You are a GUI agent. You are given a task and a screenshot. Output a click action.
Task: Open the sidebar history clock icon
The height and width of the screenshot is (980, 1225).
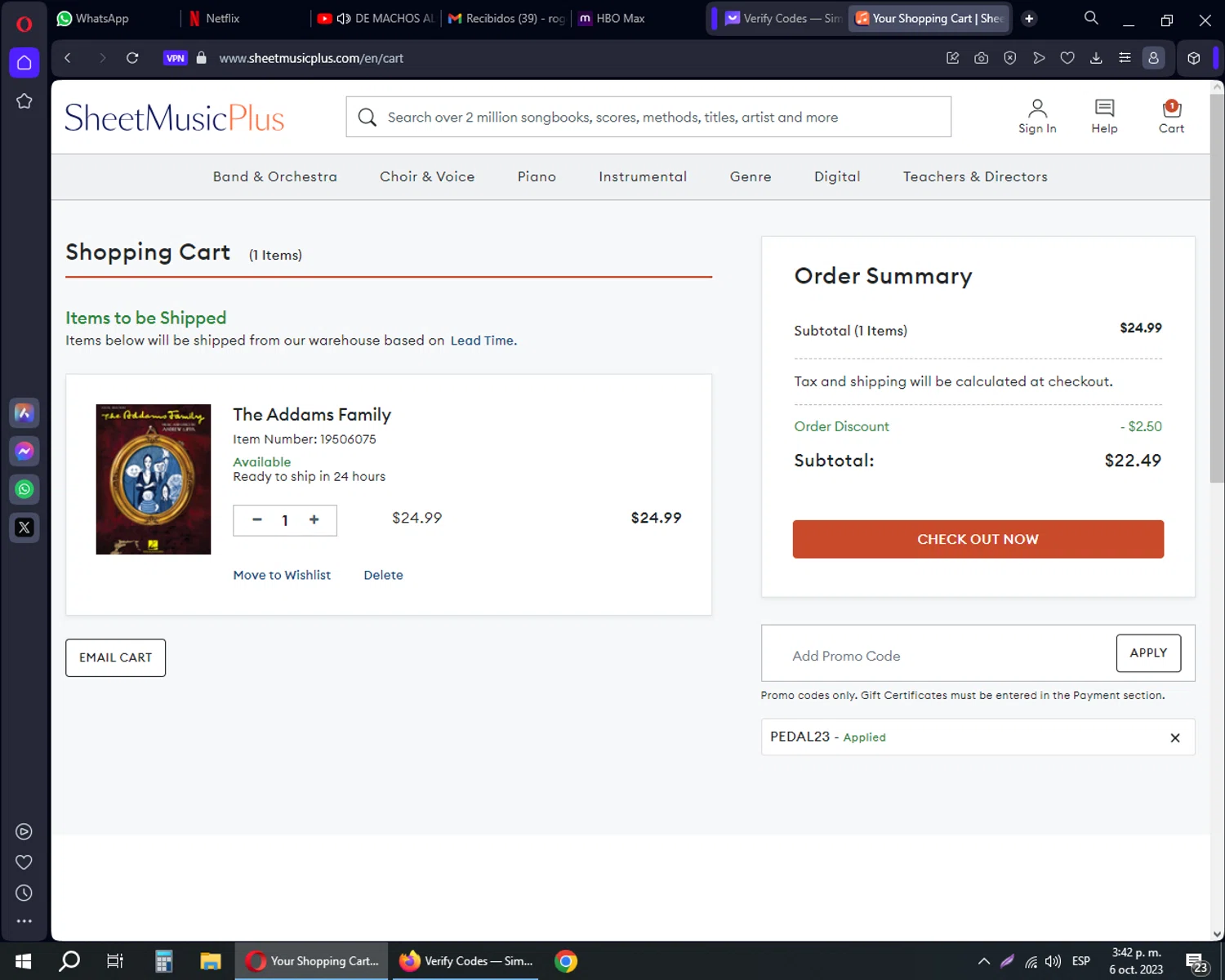[x=24, y=893]
